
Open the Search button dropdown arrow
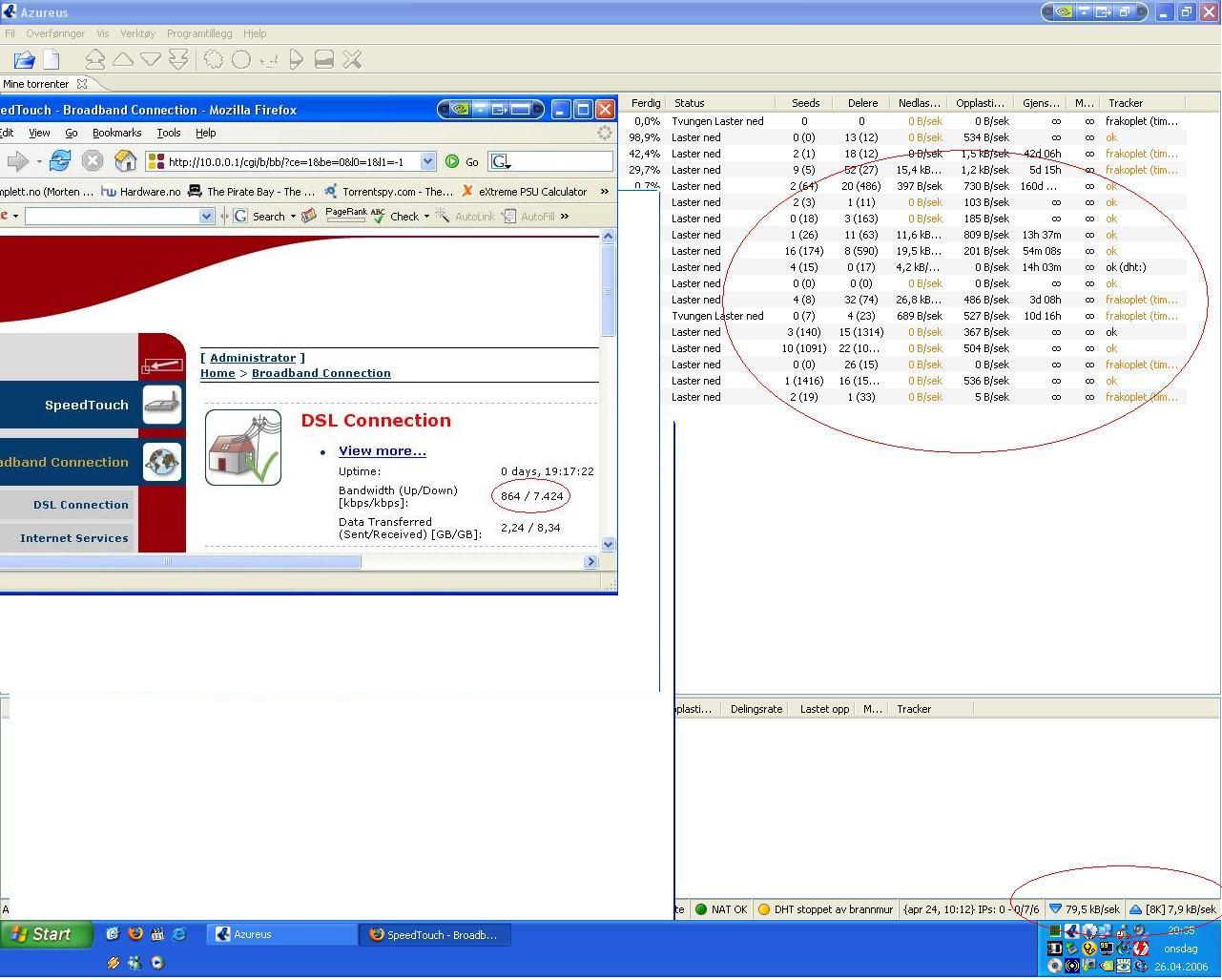293,217
